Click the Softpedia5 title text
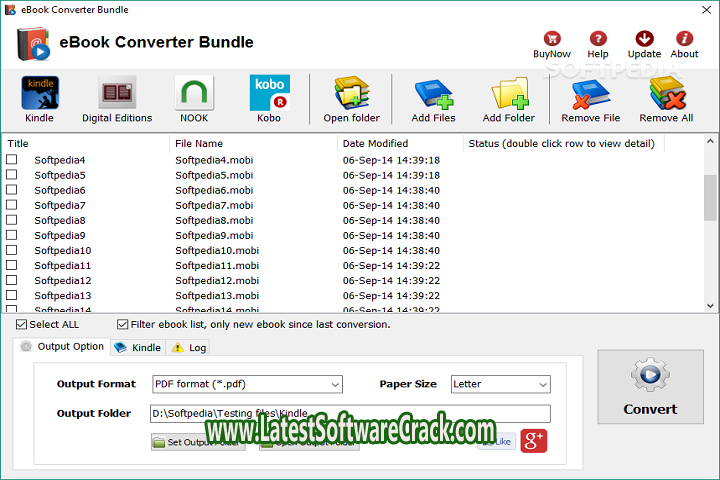This screenshot has width=720, height=480. (60, 175)
